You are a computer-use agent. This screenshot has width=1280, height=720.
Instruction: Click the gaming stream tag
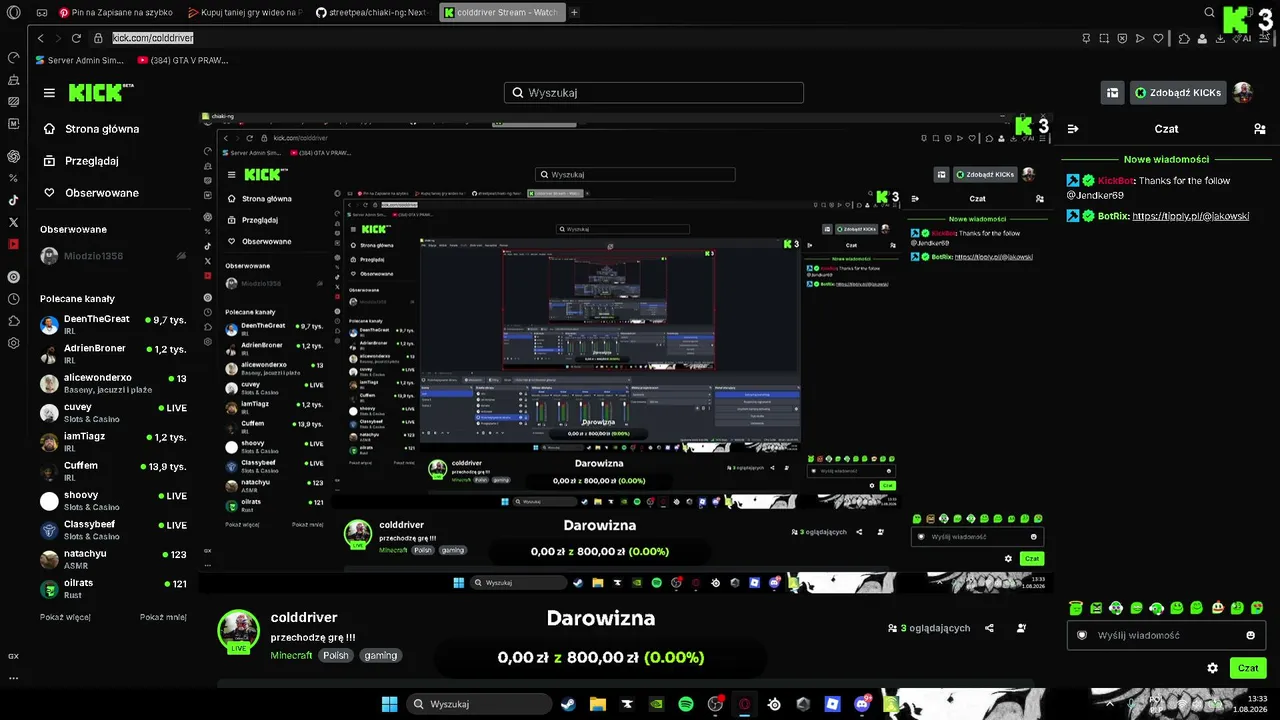click(x=381, y=656)
